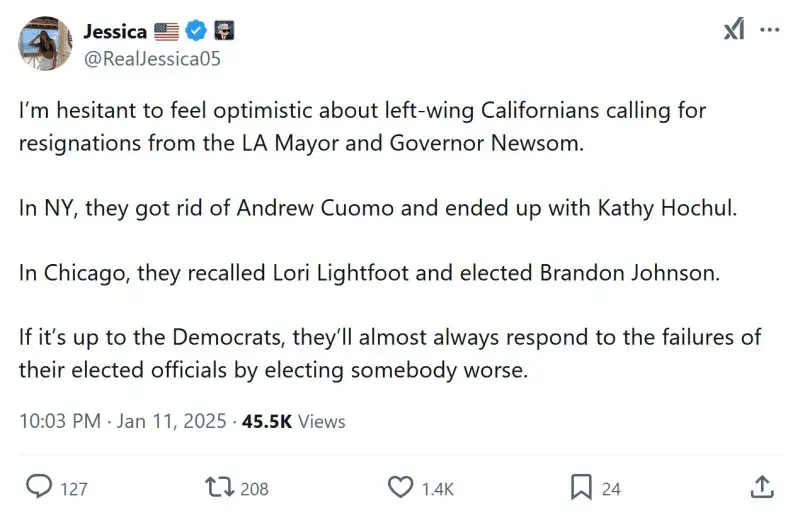Click the American flag emoji next to name
Screen dimensions: 800x513
point(167,31)
